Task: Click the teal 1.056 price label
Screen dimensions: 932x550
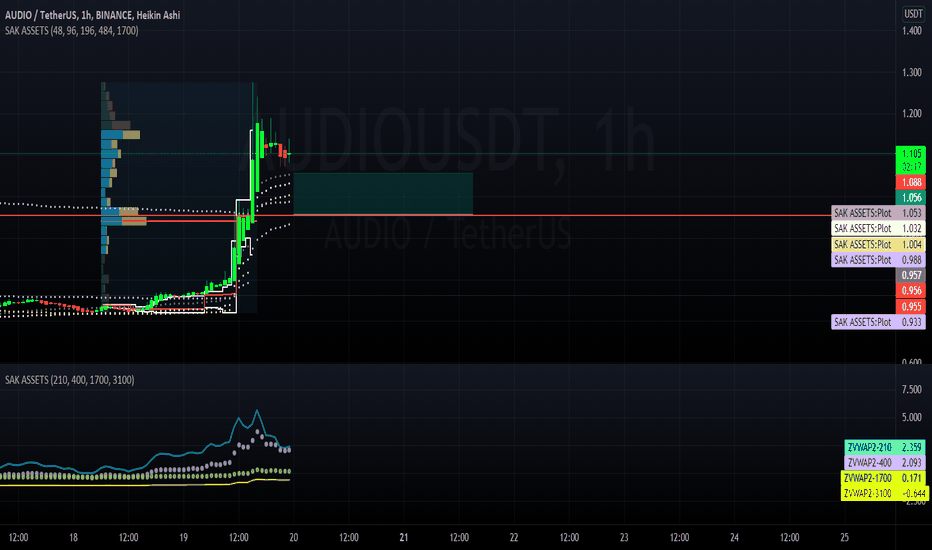Action: (x=911, y=198)
